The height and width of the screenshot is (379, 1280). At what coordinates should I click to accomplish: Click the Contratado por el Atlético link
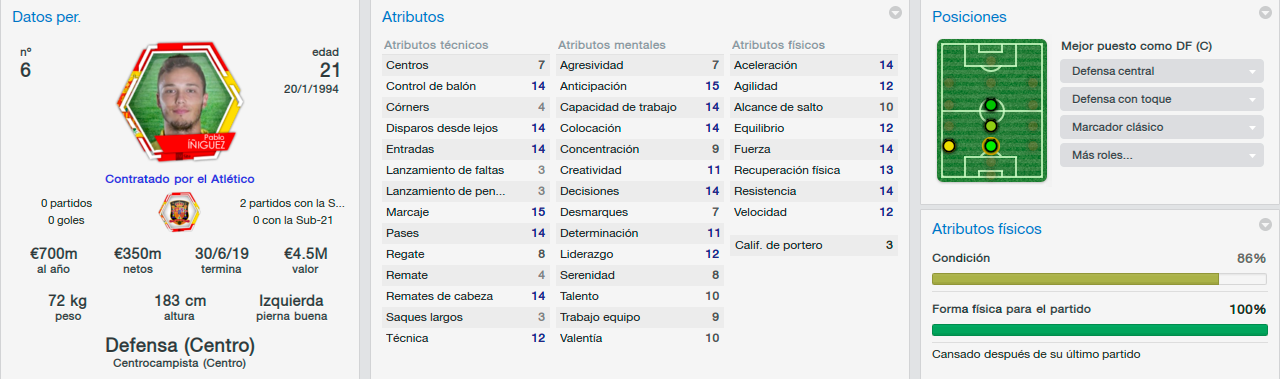point(180,178)
